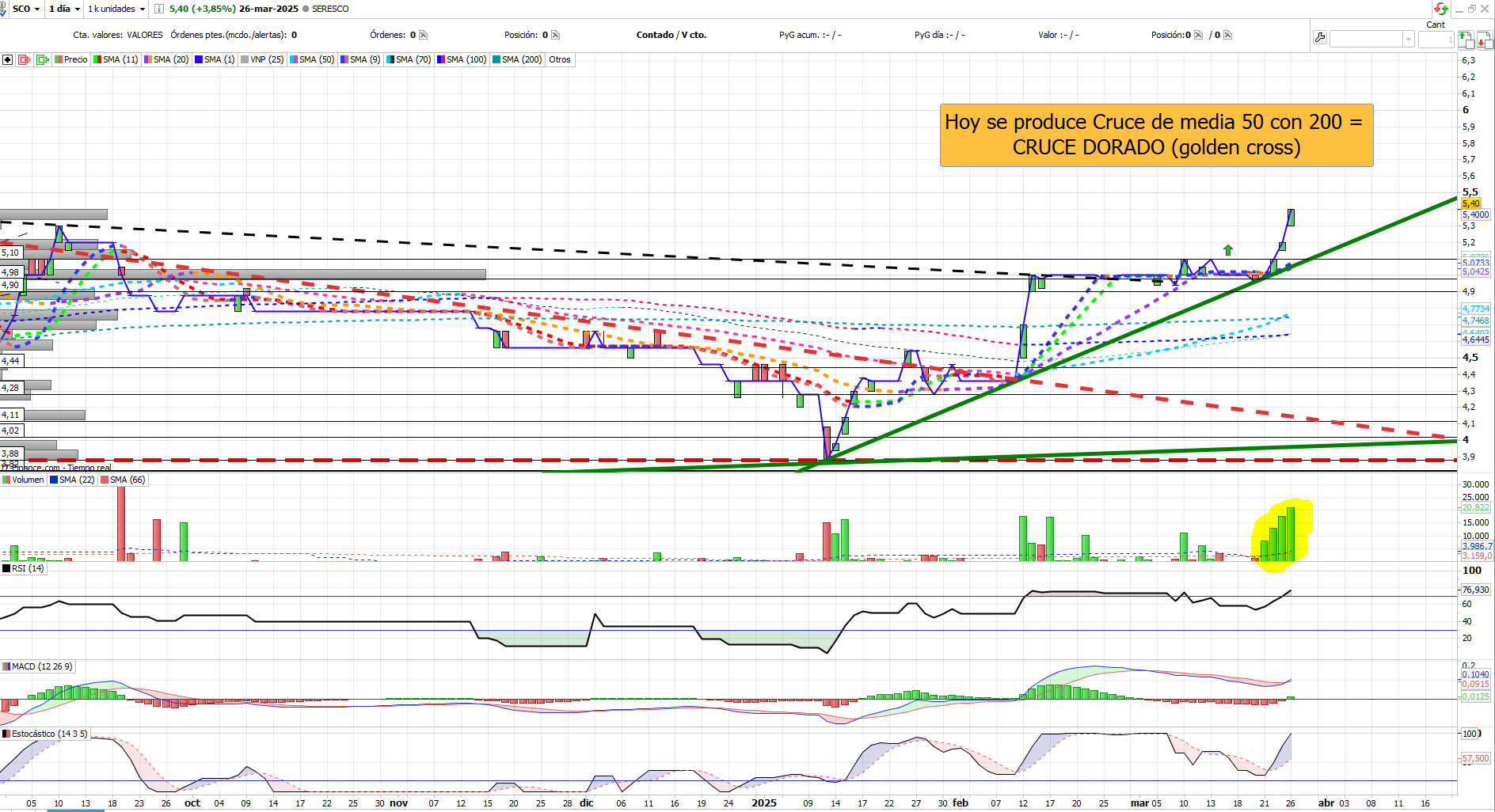This screenshot has height=812, width=1495.
Task: Click the SMA (100) color swatch
Action: point(441,59)
